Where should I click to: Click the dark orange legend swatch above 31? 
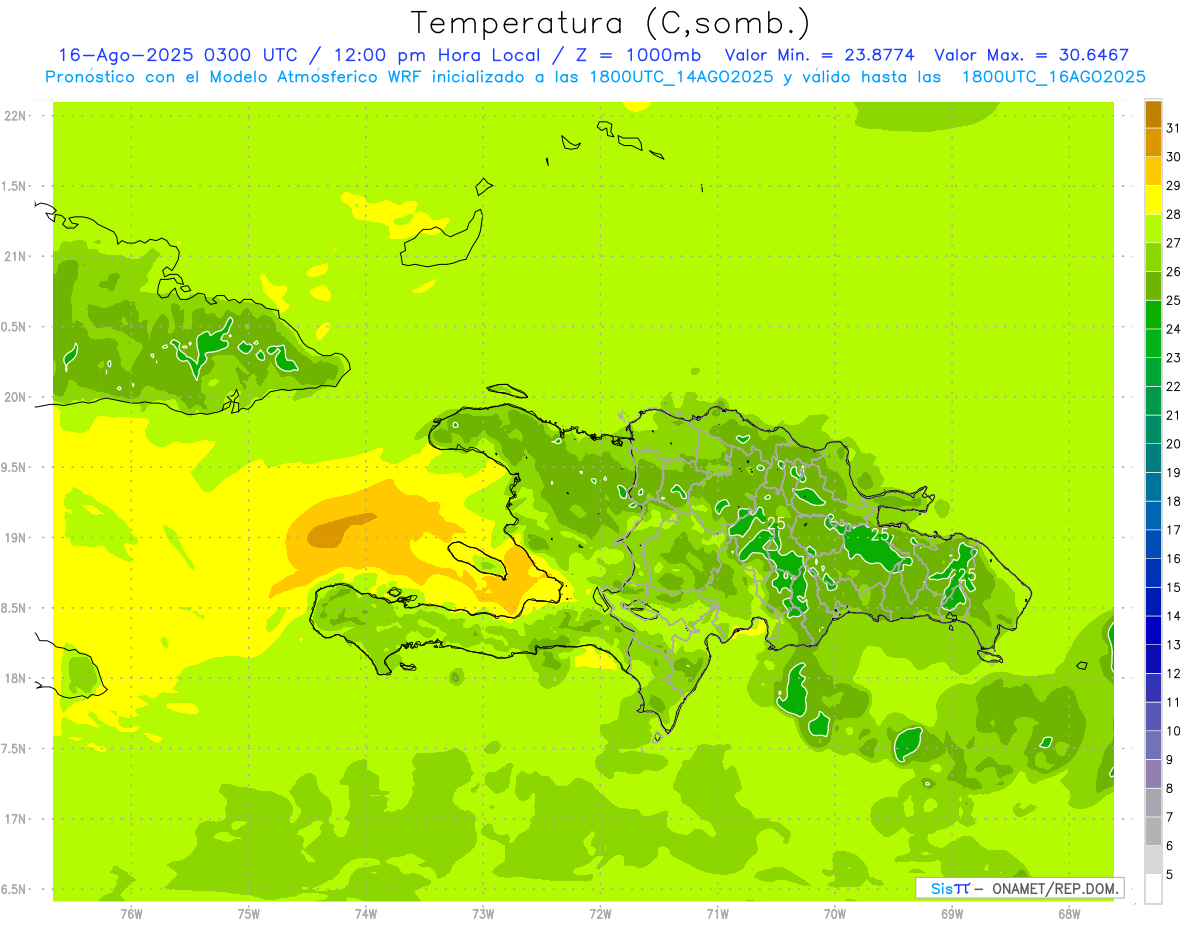point(1153,114)
